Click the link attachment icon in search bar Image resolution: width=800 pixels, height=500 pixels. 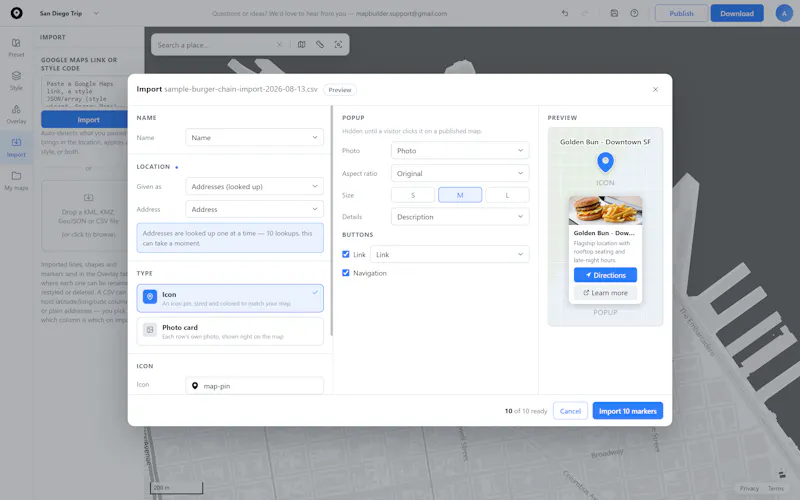pyautogui.click(x=320, y=45)
